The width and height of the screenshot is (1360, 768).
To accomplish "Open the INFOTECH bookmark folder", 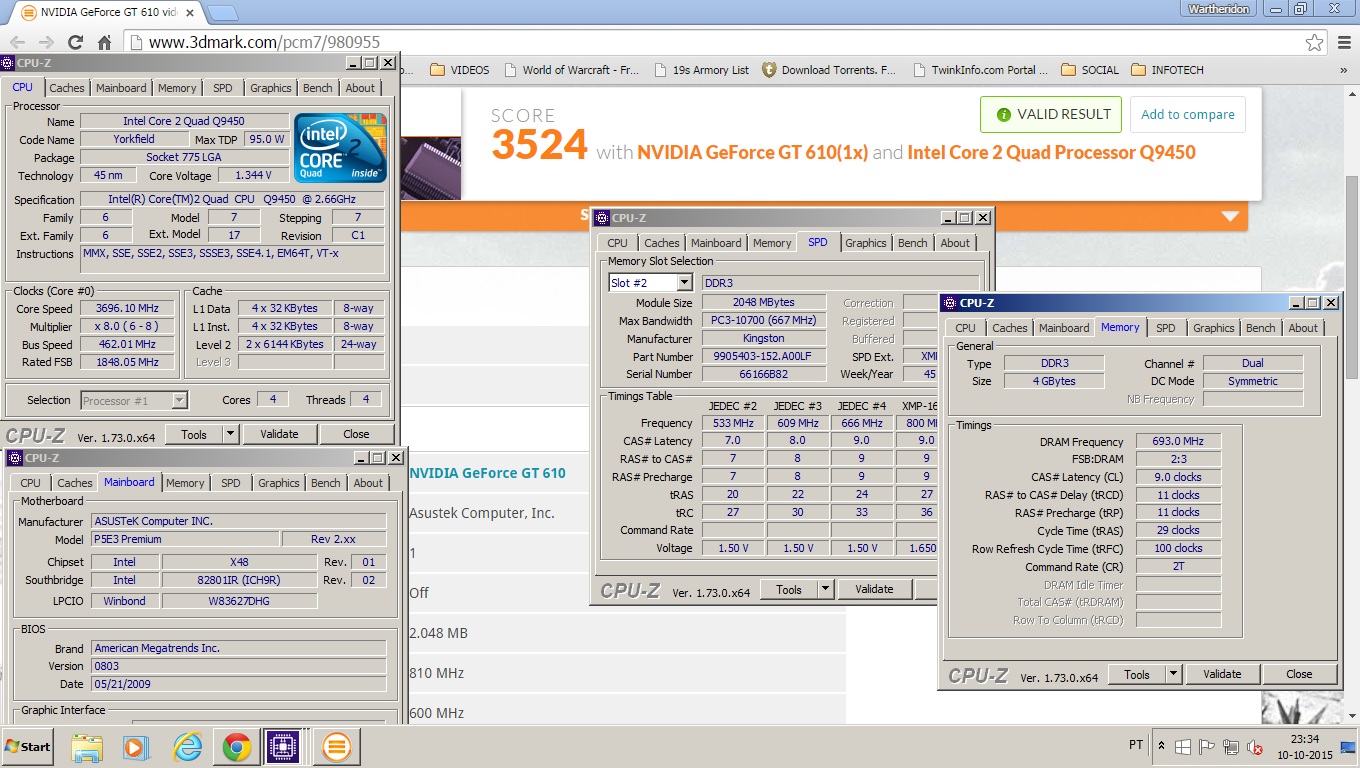I will pyautogui.click(x=1167, y=70).
